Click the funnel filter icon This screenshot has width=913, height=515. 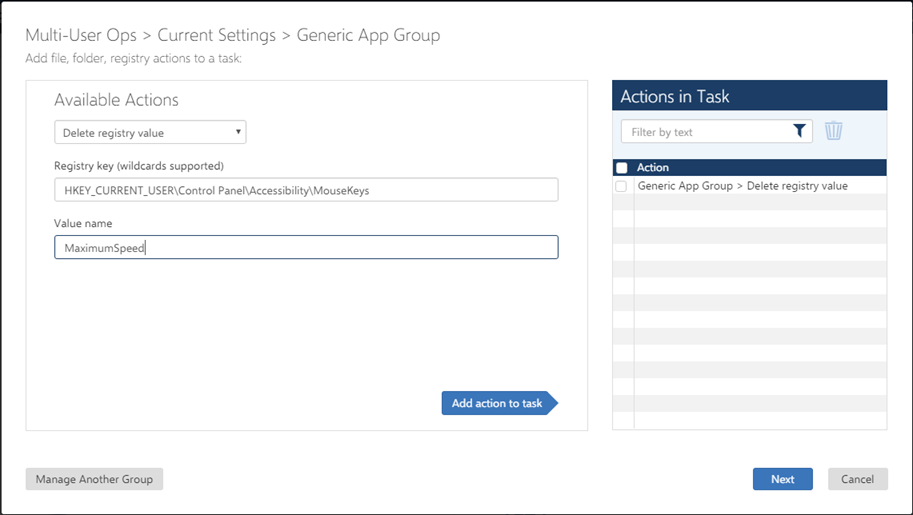(x=799, y=131)
